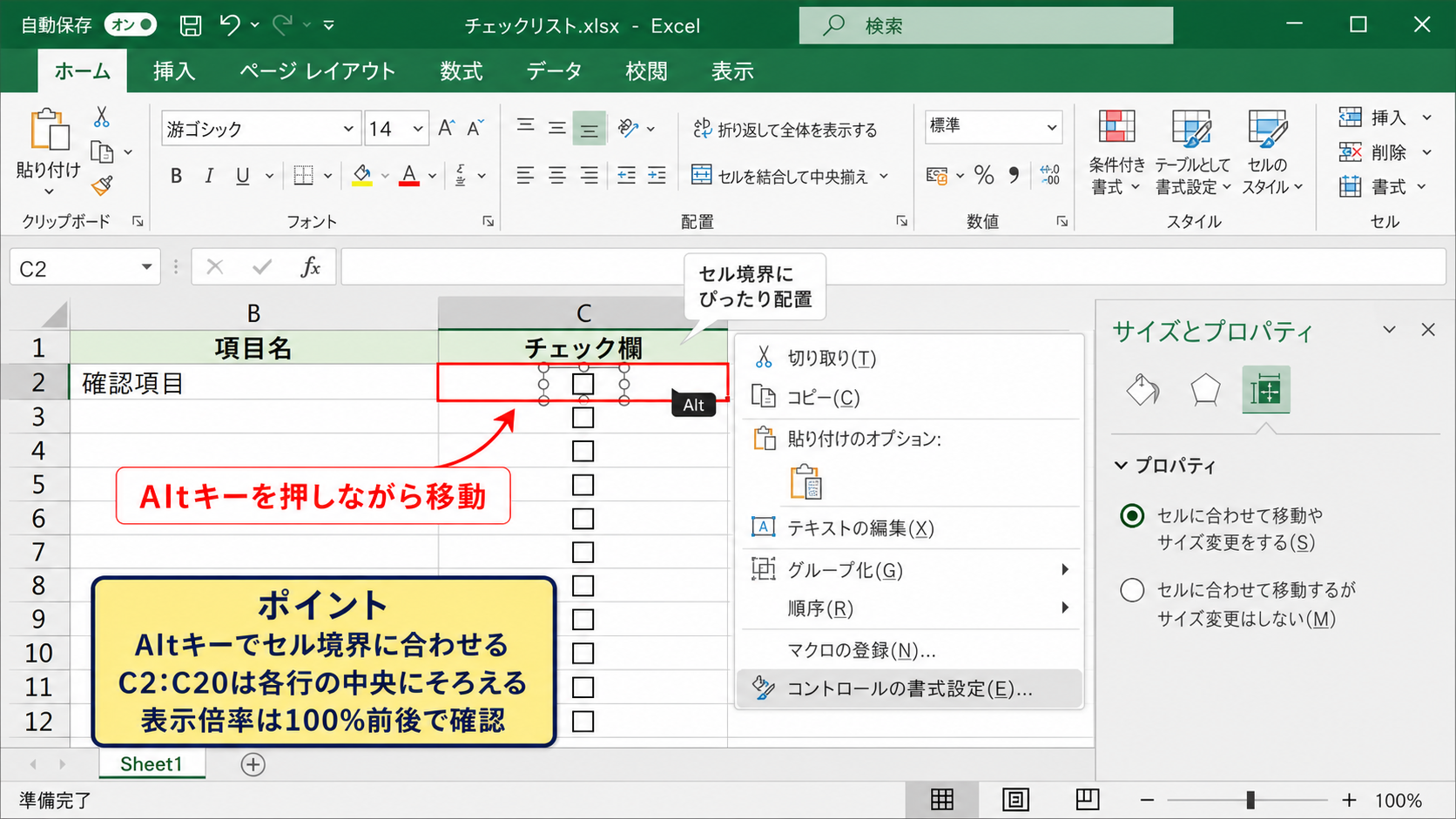Click the yellow fill color swatch icon

pyautogui.click(x=362, y=176)
